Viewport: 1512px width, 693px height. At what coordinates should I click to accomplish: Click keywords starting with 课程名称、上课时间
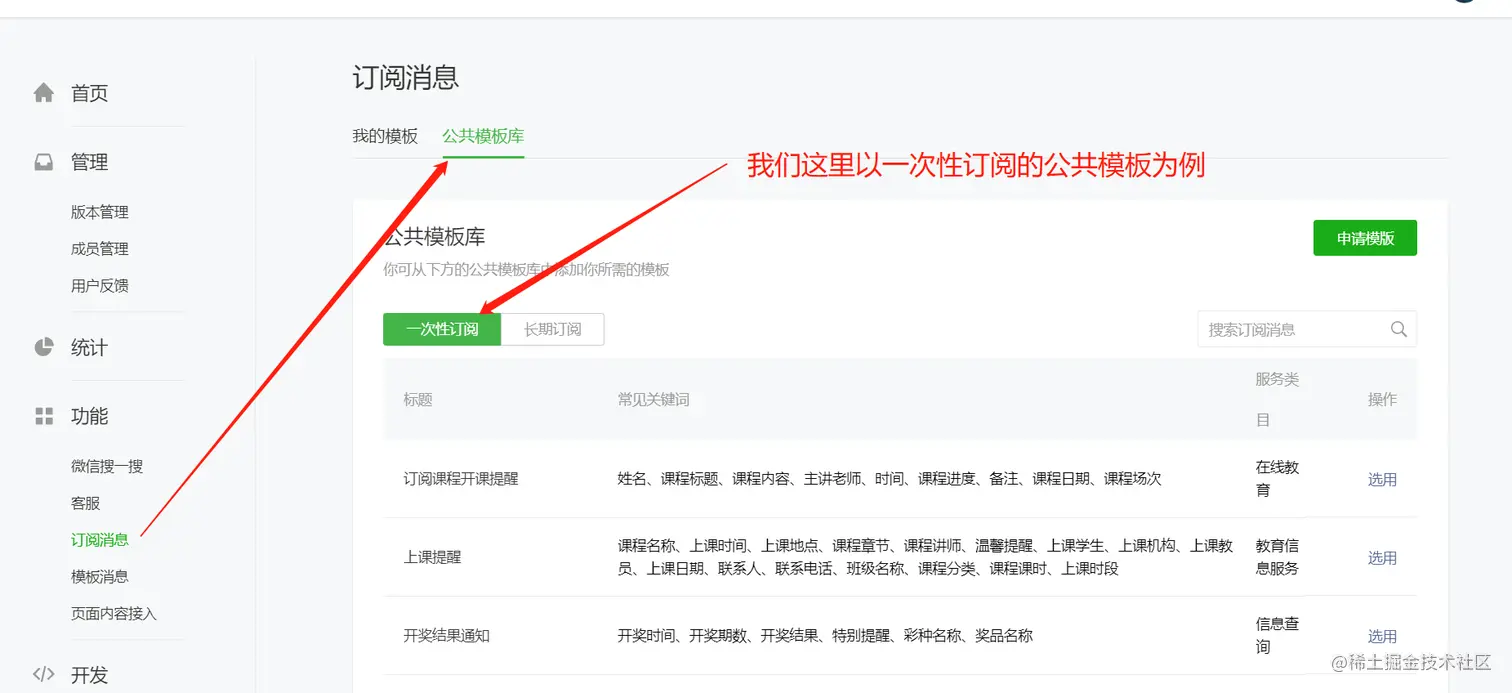coord(925,558)
